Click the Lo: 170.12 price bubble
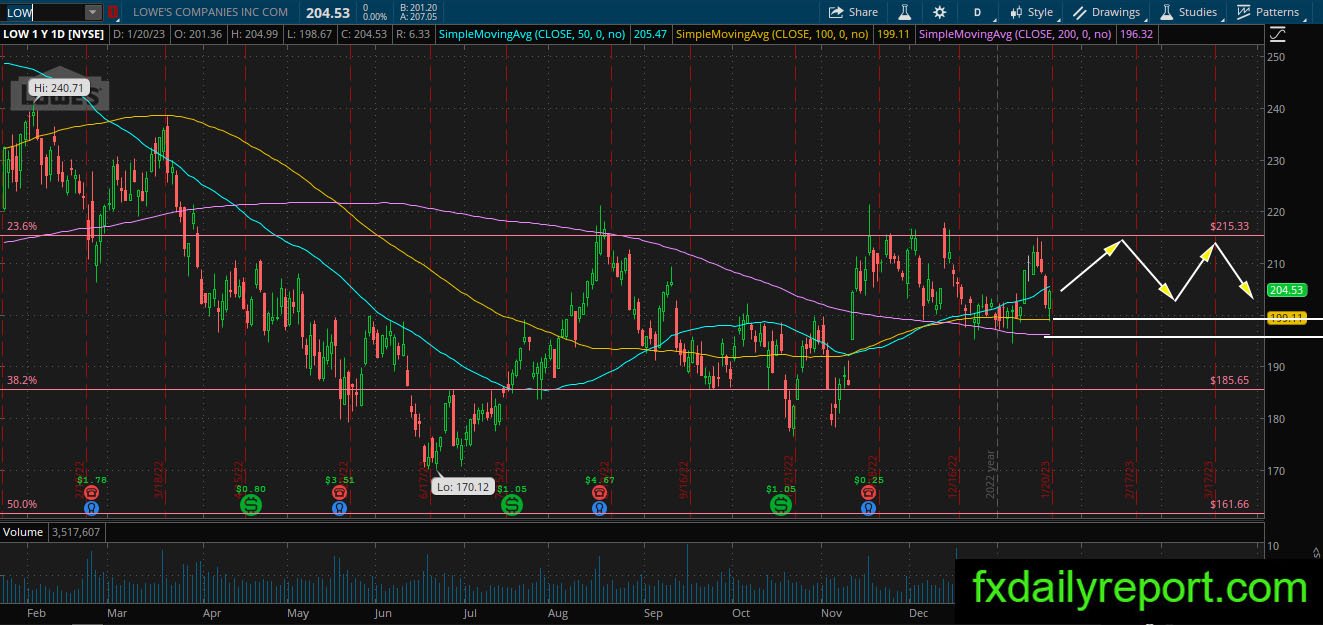 tap(461, 487)
